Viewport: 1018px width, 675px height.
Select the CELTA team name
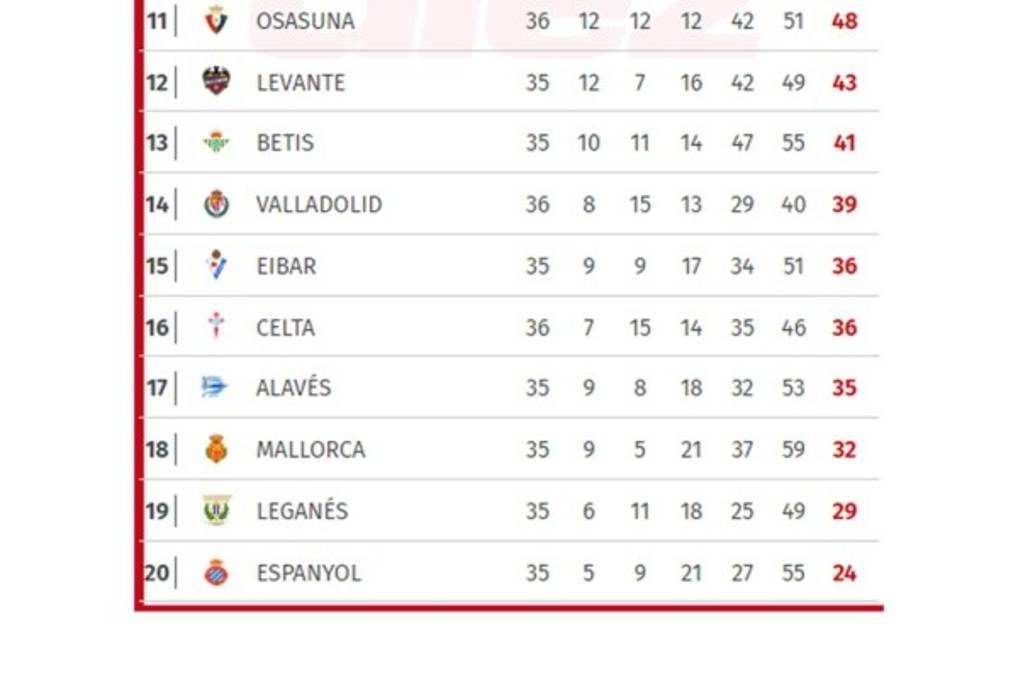coord(285,328)
